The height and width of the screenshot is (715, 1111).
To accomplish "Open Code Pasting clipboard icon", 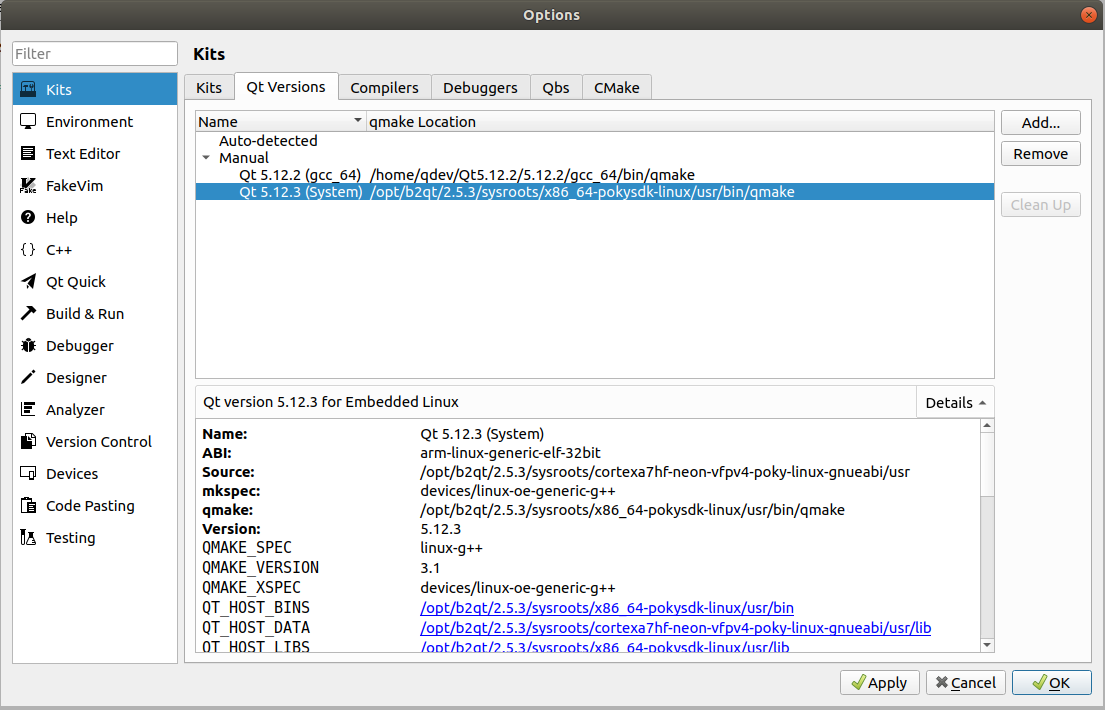I will (x=28, y=505).
